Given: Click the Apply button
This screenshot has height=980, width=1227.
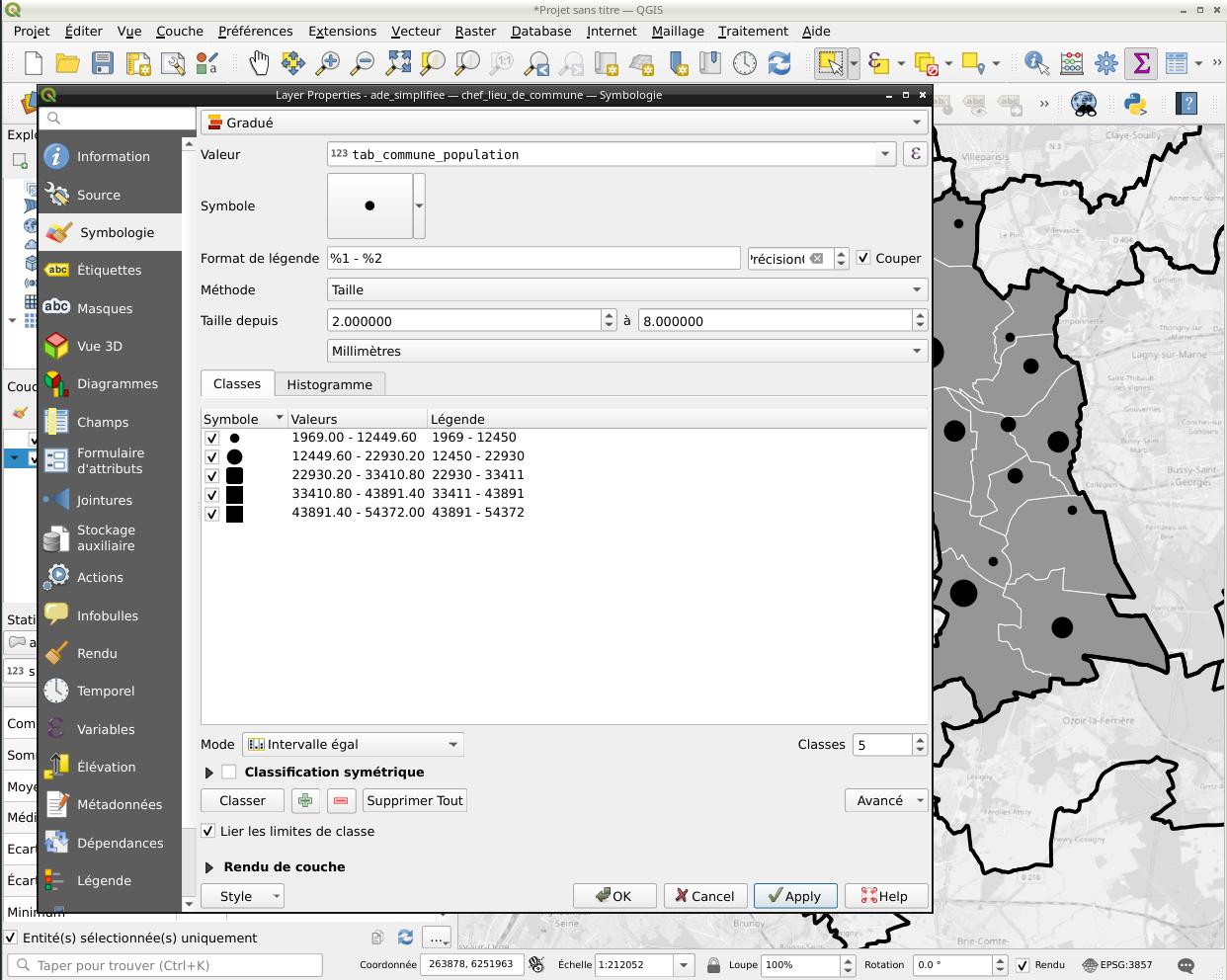Looking at the screenshot, I should [x=794, y=896].
